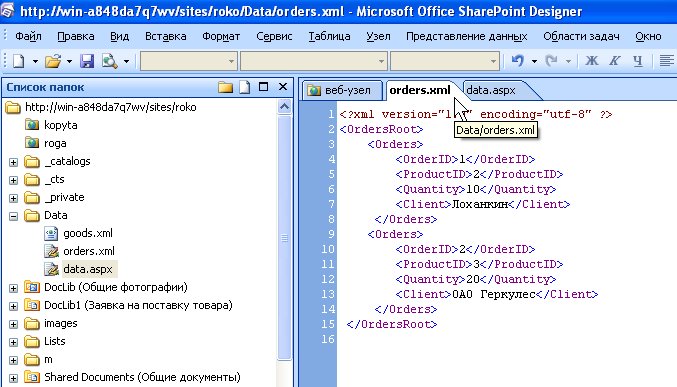The image size is (677, 387).
Task: Click the Open folder toolbar icon
Action: click(x=53, y=61)
